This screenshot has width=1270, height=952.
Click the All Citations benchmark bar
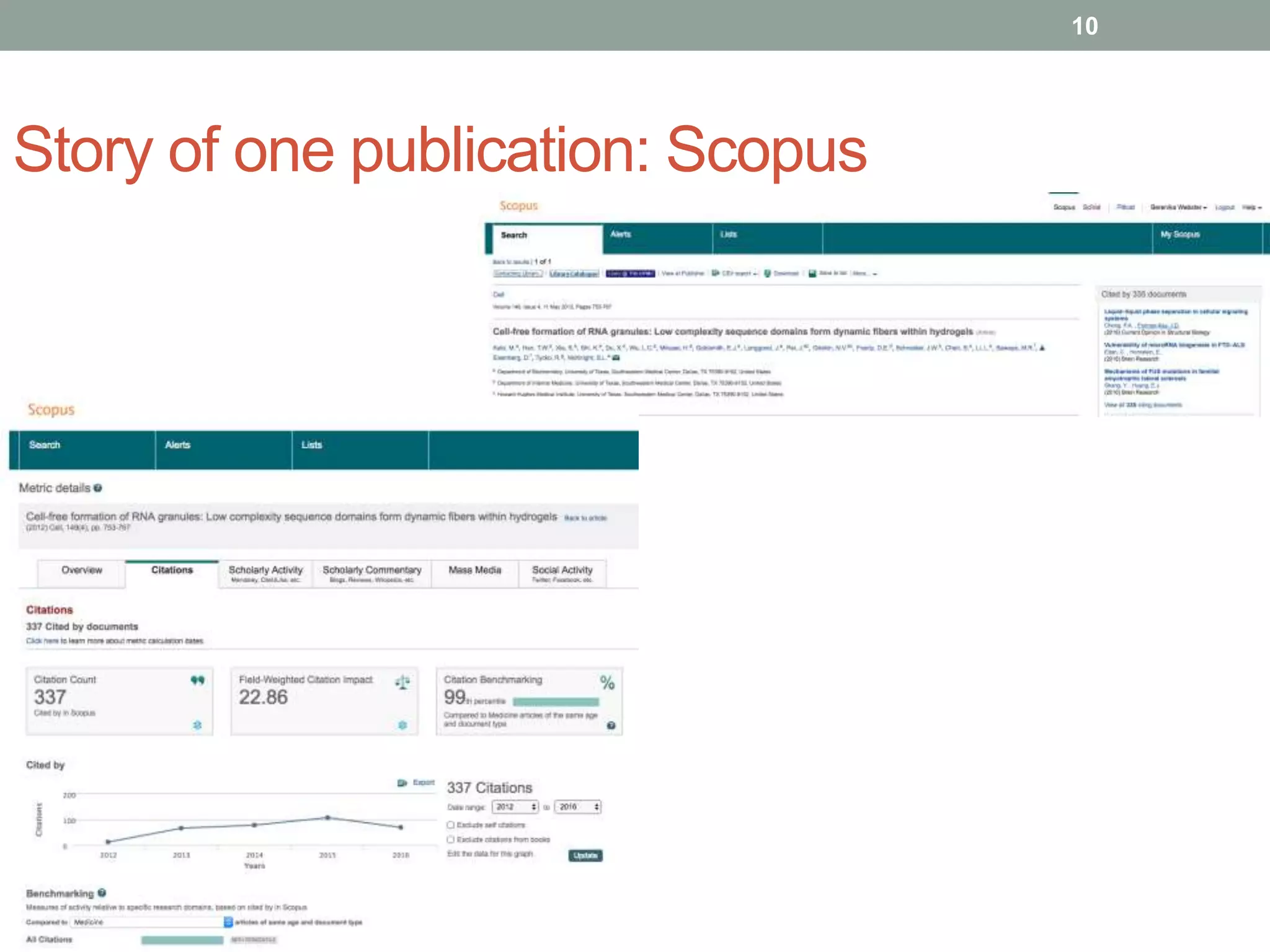(x=182, y=940)
